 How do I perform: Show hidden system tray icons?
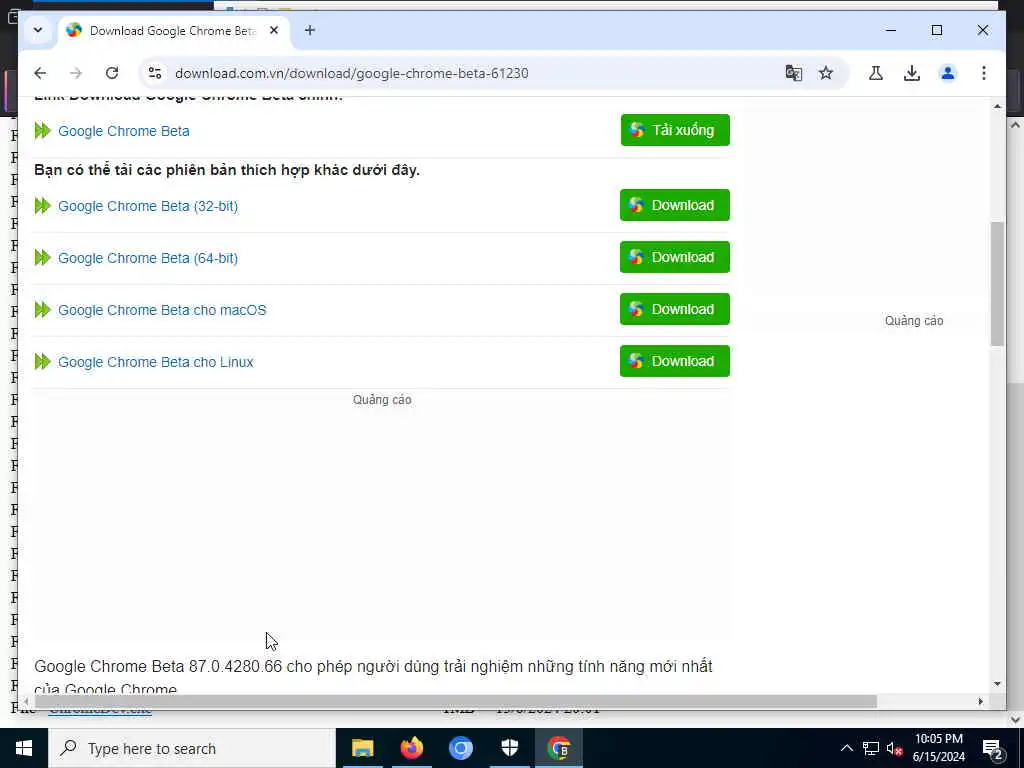click(846, 748)
